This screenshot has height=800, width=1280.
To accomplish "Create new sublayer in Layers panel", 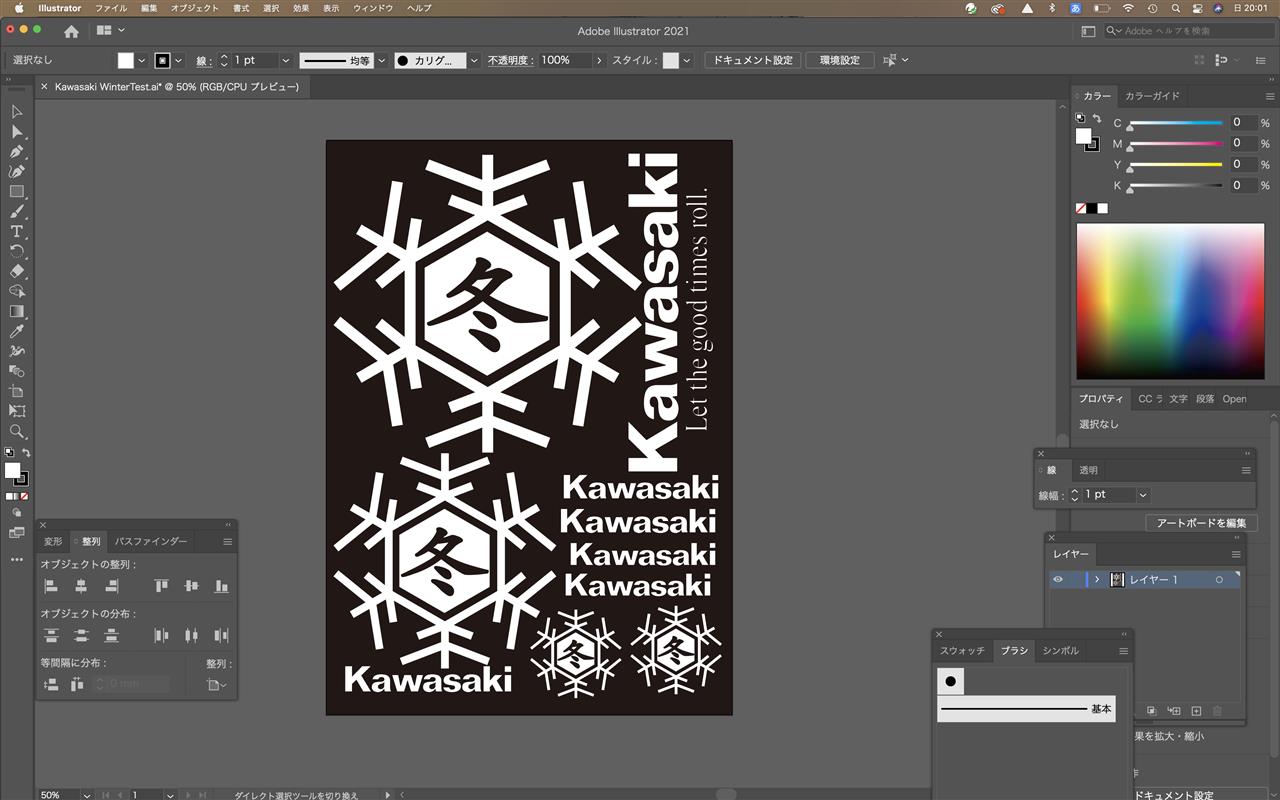I will point(1174,711).
